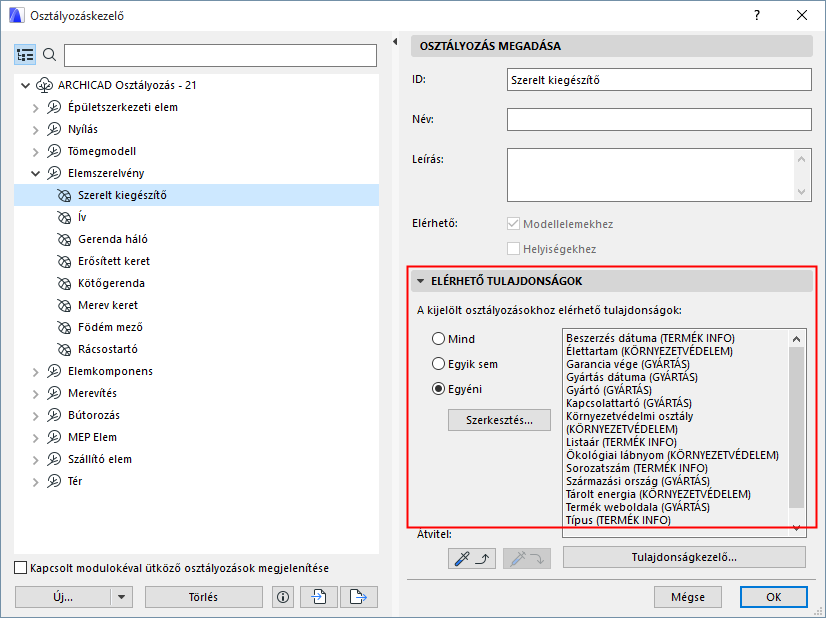Open Tulajdonságkezelő... button
The width and height of the screenshot is (826, 618).
[684, 557]
